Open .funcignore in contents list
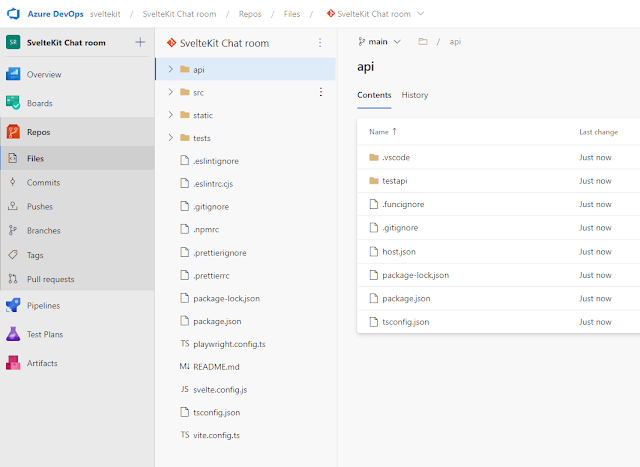The height and width of the screenshot is (467, 640). click(403, 204)
